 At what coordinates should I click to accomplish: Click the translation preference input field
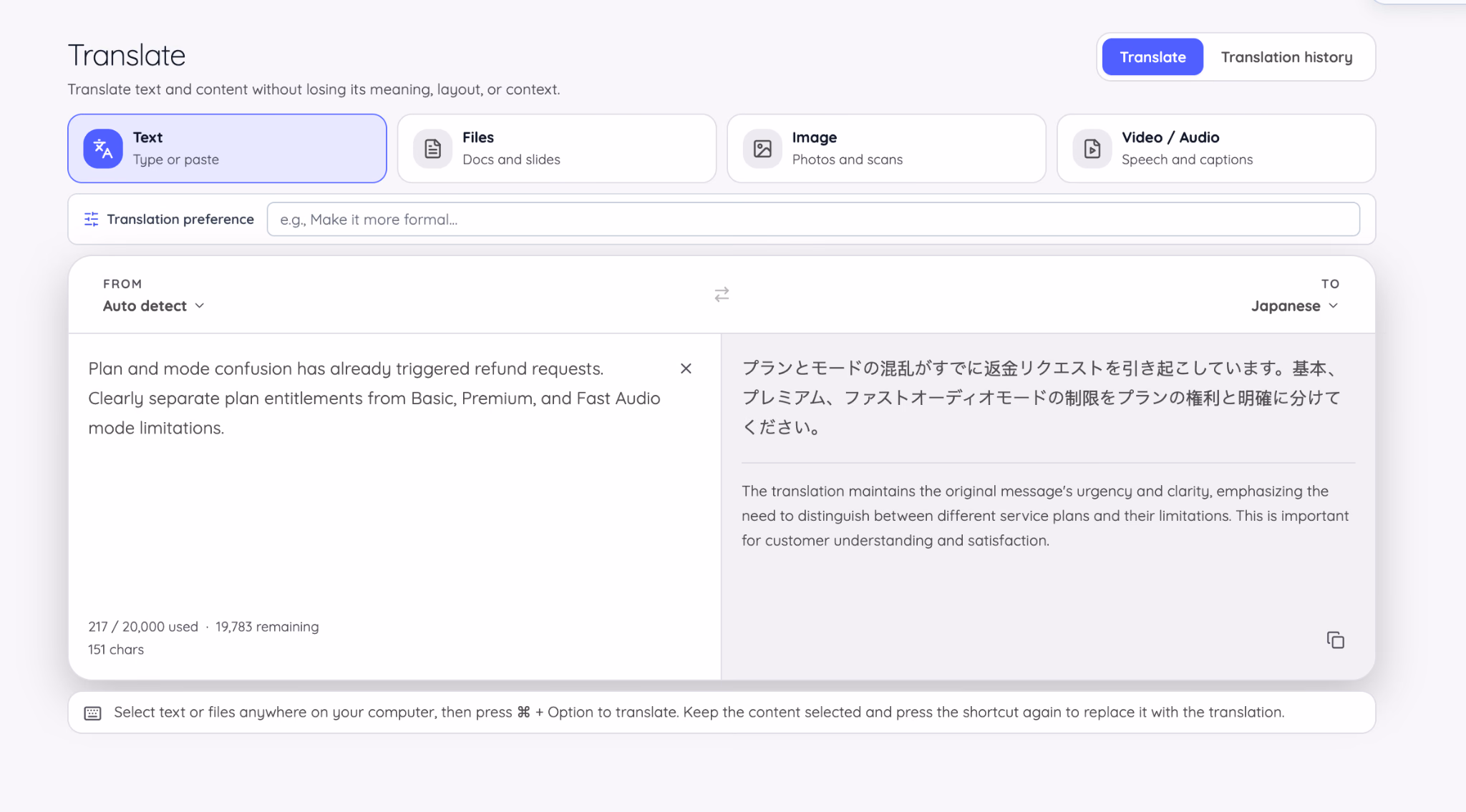[x=813, y=219]
